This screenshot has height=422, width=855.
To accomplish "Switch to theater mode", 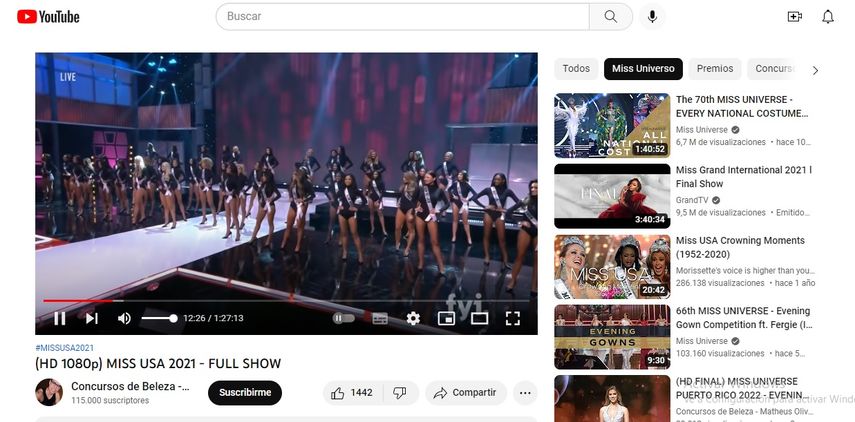I will [479, 318].
